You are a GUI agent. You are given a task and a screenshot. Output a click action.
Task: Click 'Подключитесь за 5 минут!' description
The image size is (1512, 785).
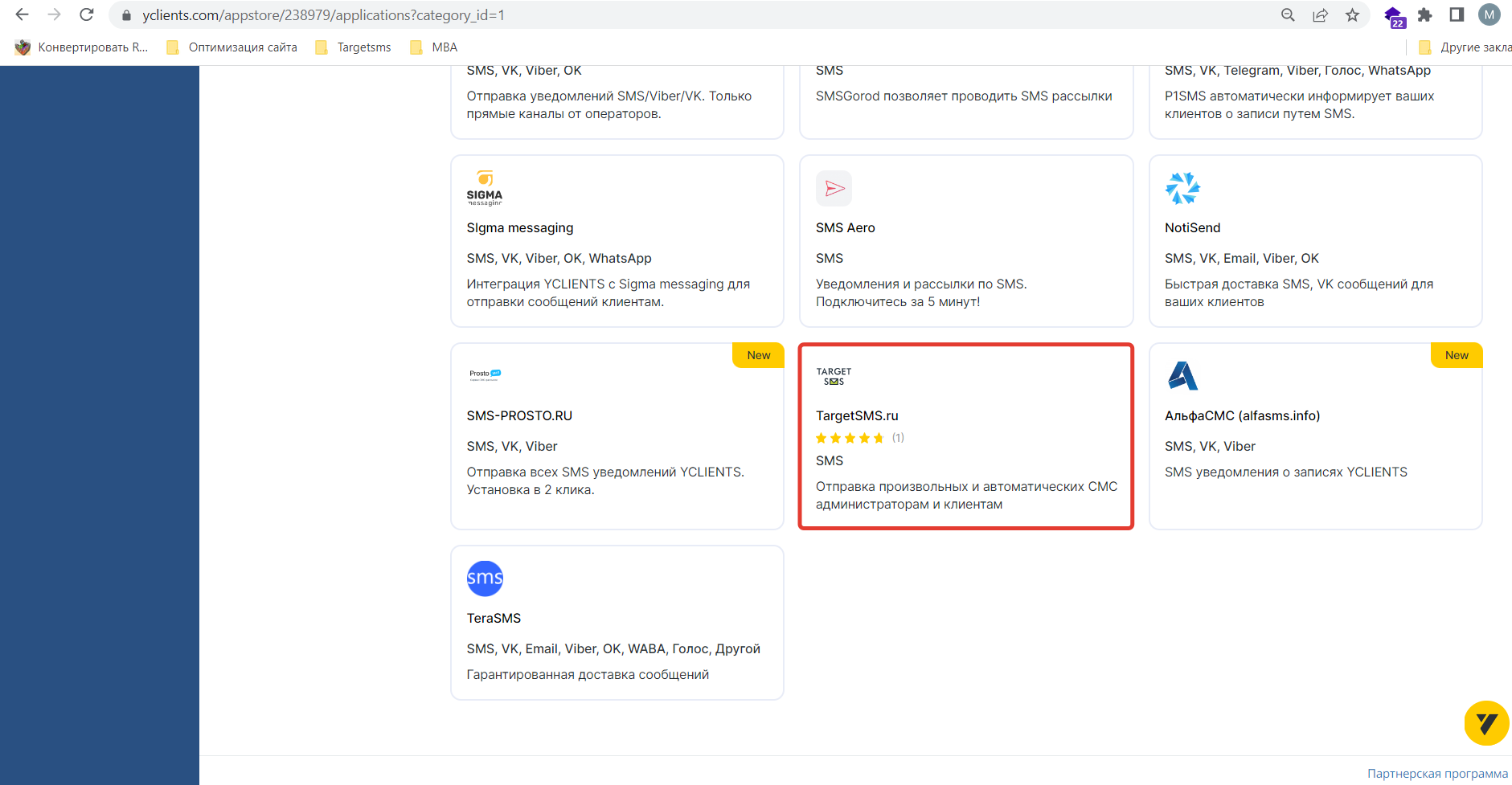click(x=898, y=302)
